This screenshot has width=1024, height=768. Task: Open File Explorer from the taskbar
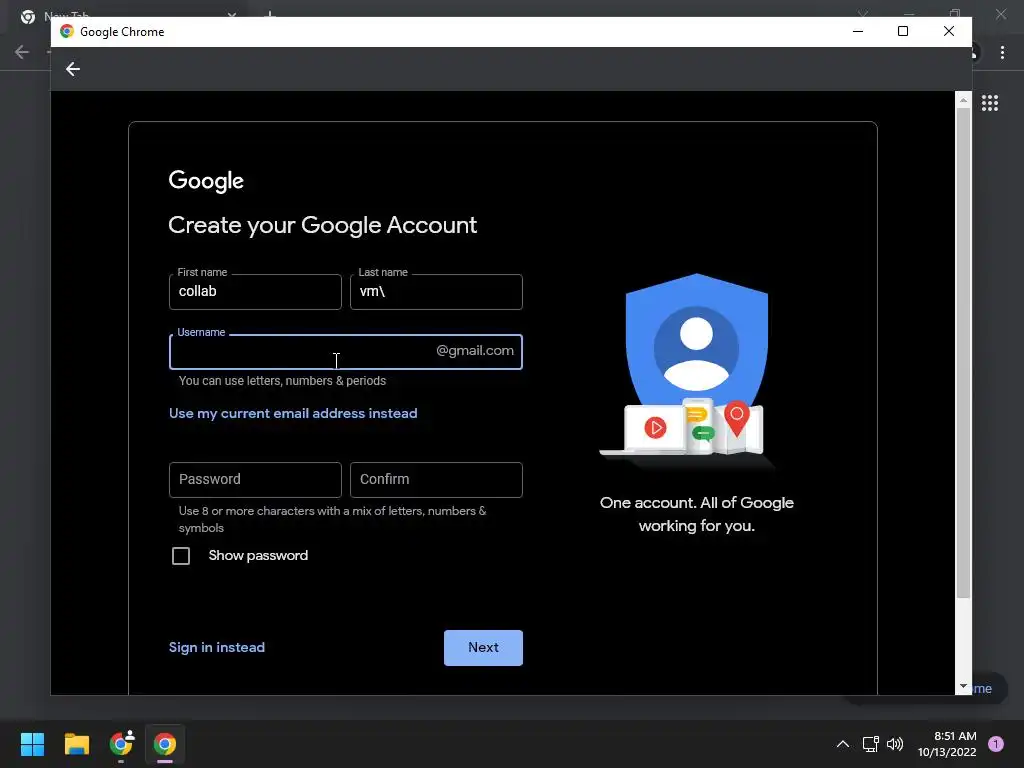76,744
